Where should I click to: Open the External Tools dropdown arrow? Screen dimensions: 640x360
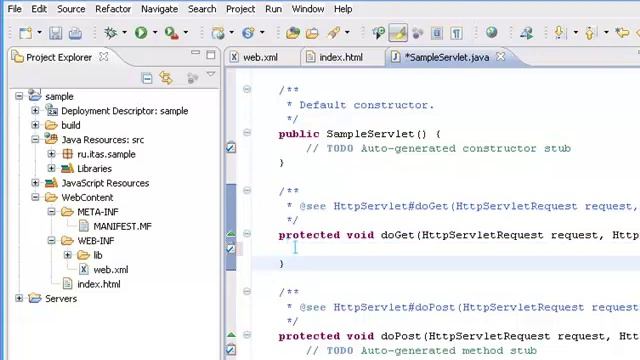186,32
